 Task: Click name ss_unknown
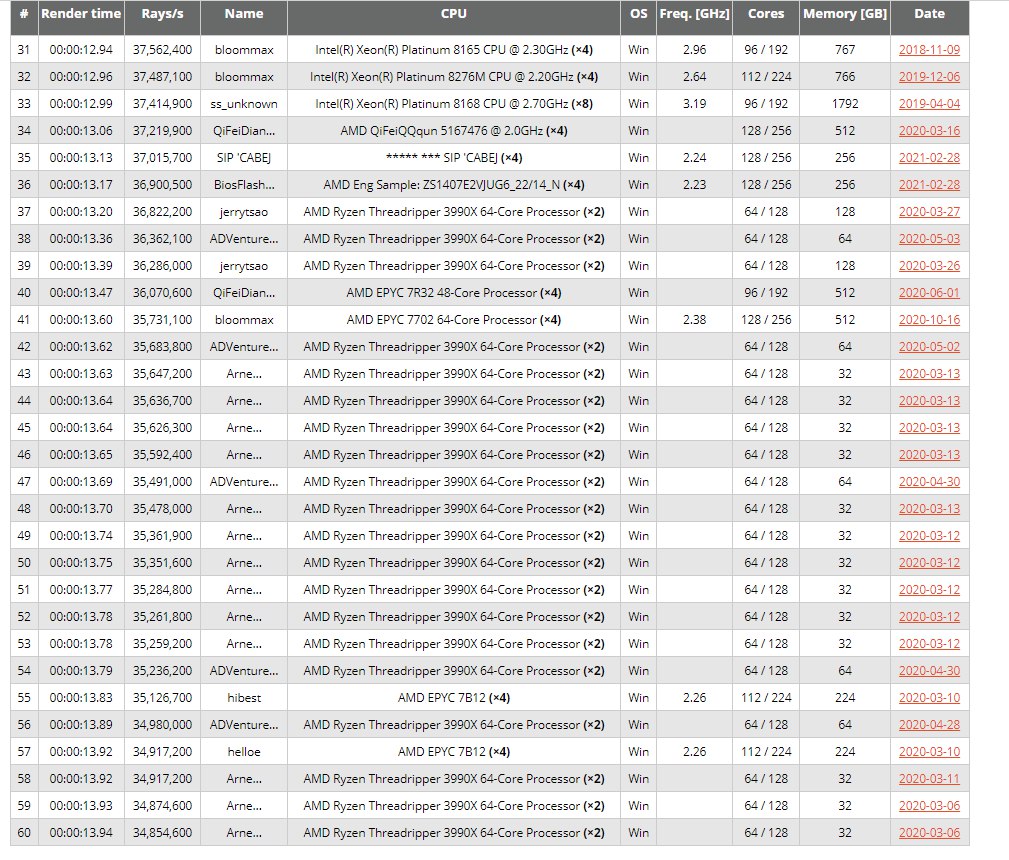244,104
